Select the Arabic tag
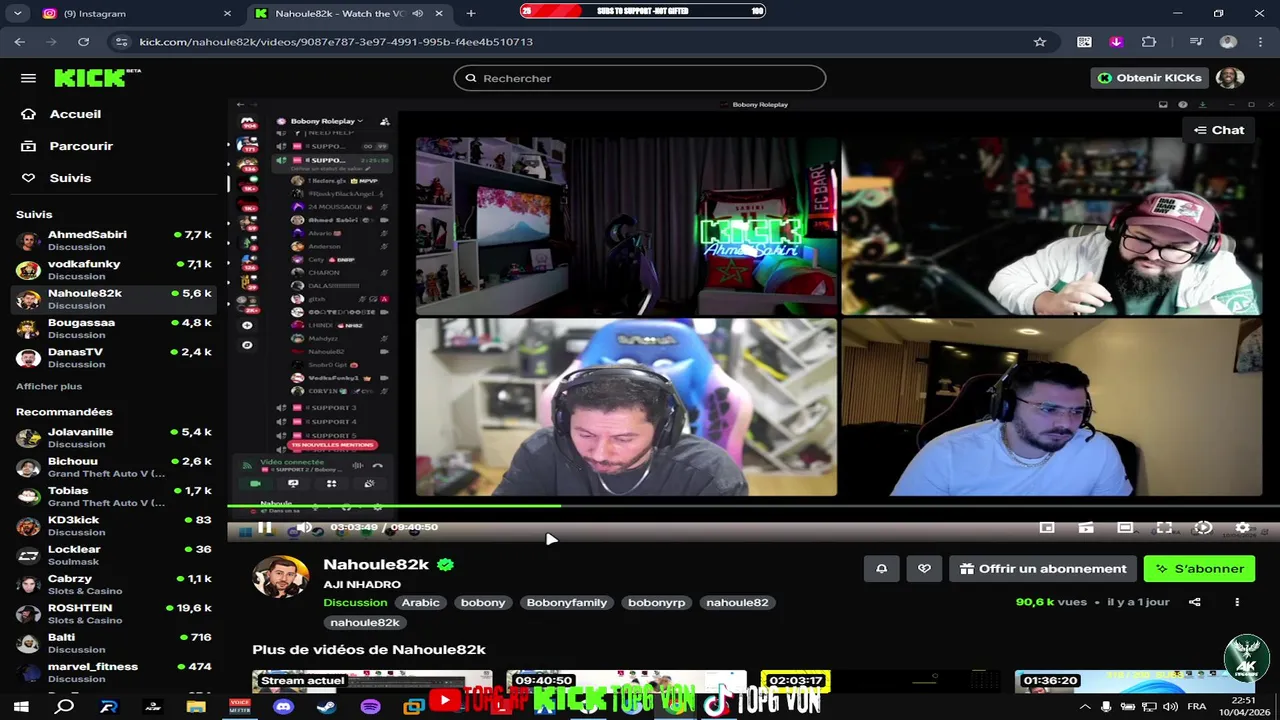The width and height of the screenshot is (1280, 720). click(x=420, y=602)
